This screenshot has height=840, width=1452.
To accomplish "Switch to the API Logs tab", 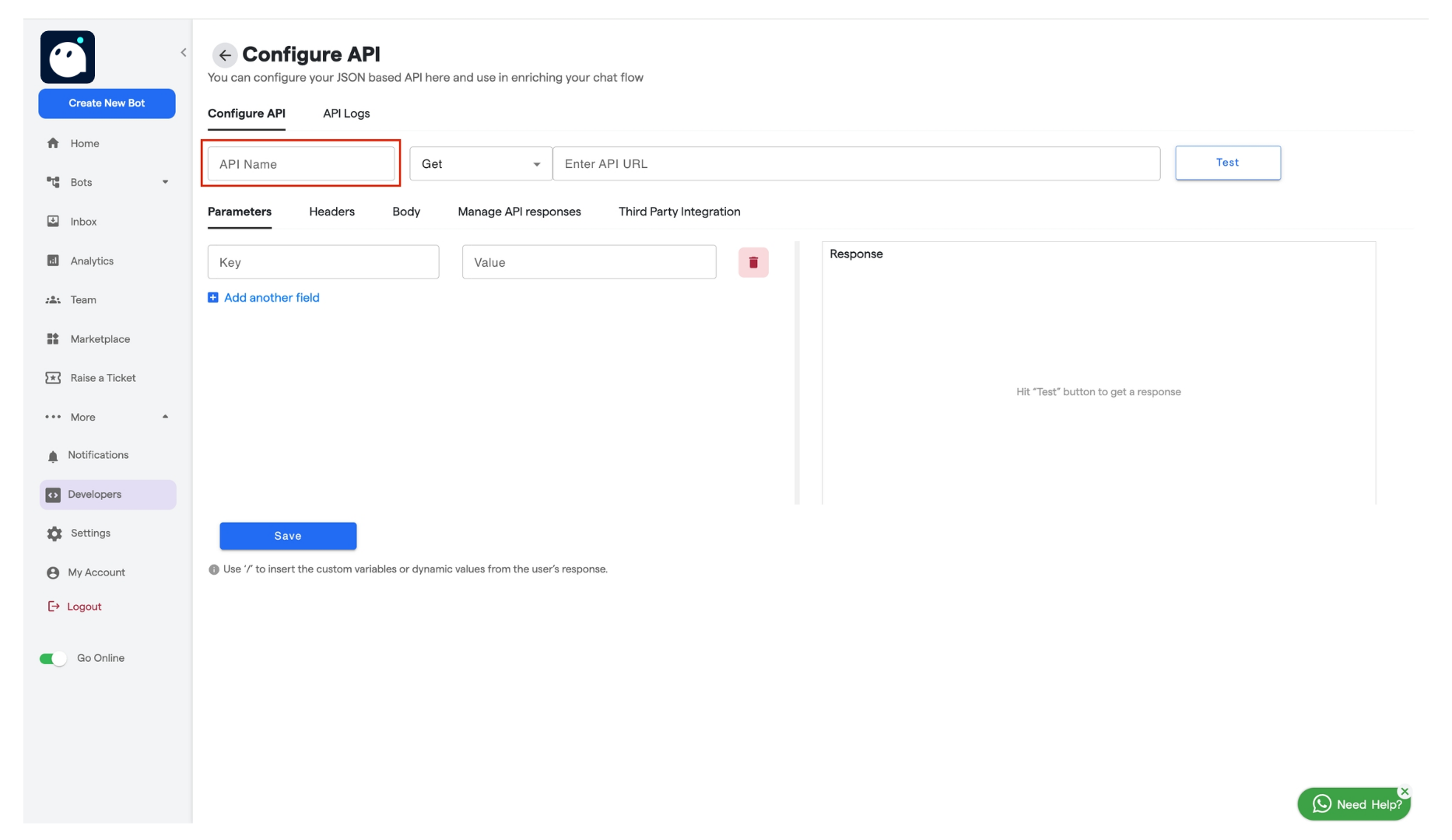I will pos(345,114).
